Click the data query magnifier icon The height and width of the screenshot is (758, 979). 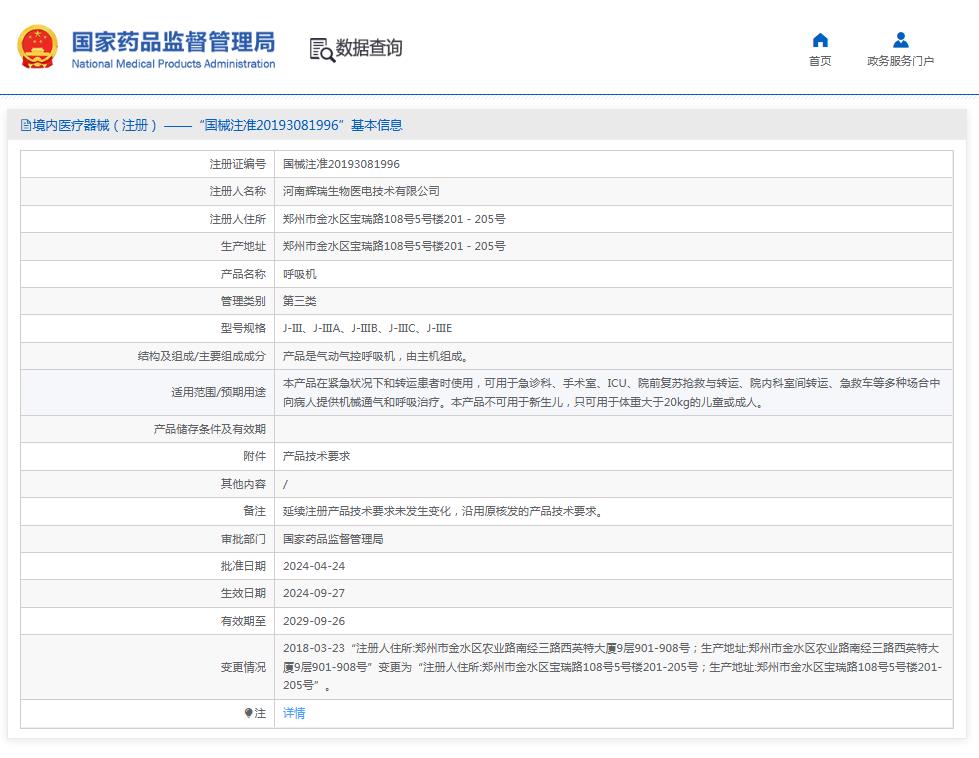[321, 49]
